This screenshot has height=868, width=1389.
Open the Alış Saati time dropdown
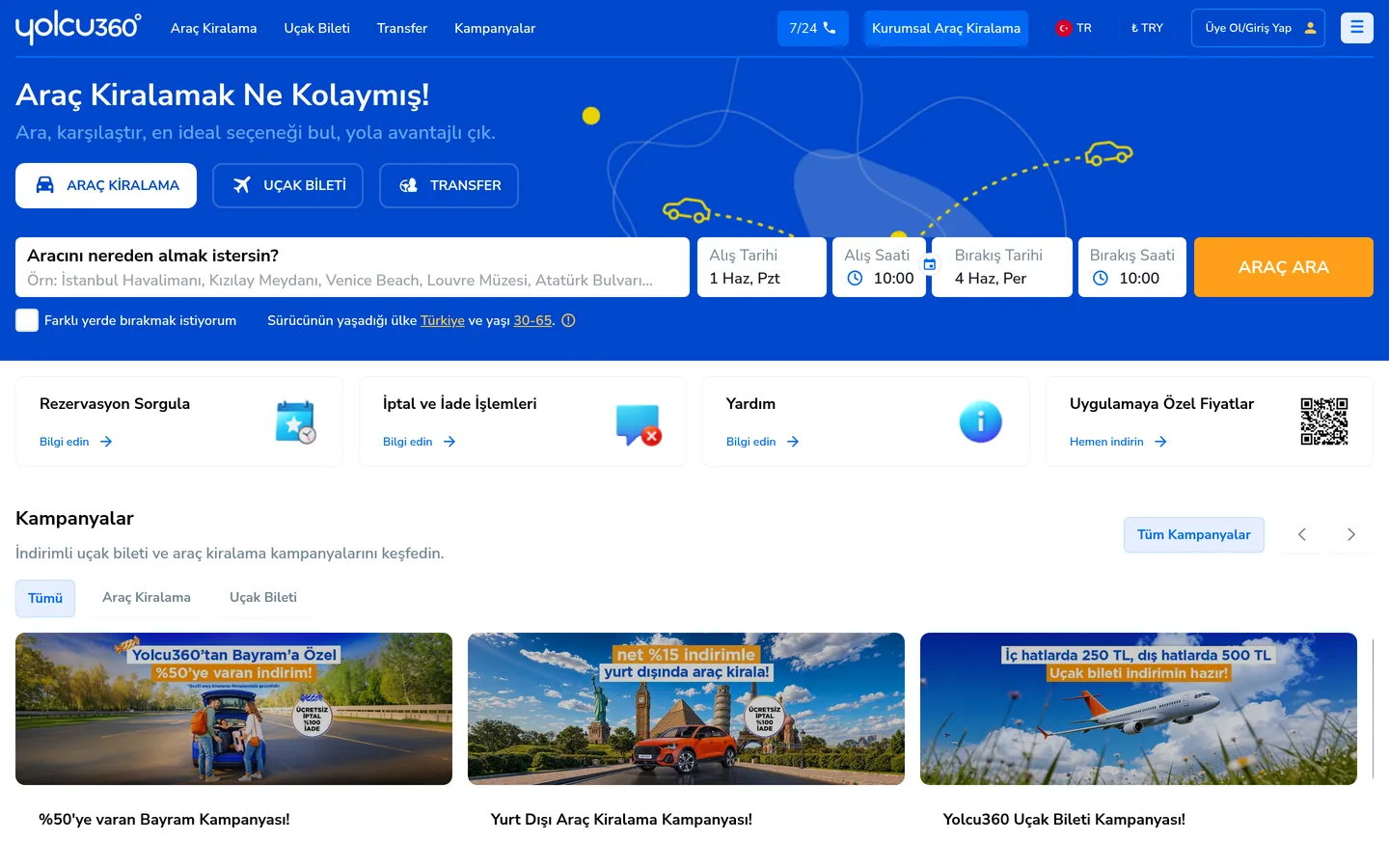(879, 267)
